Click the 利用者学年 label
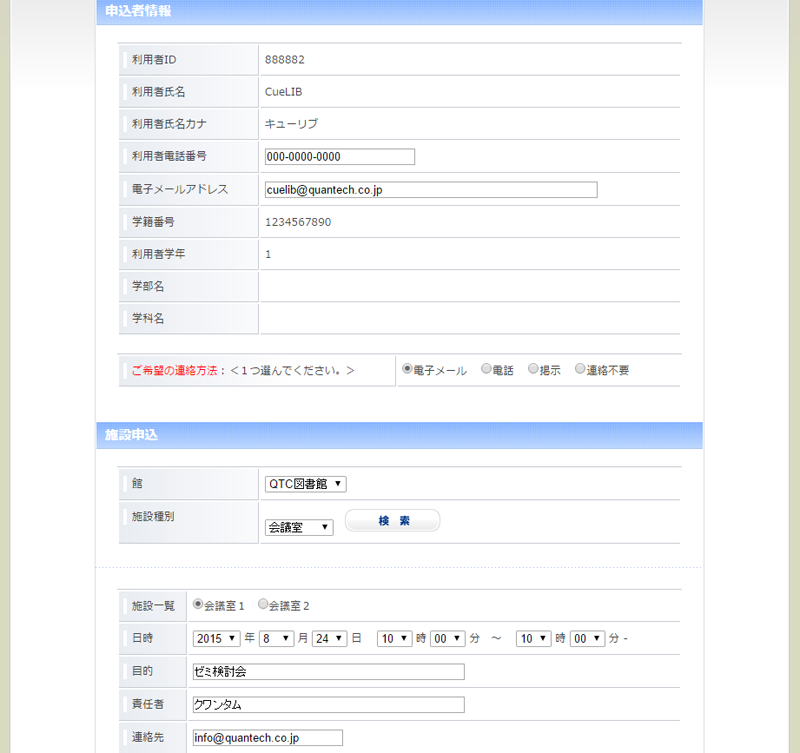The image size is (800, 753). click(x=159, y=254)
